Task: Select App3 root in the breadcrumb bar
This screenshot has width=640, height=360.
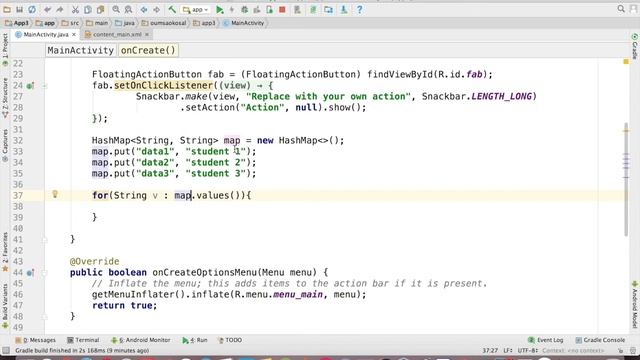Action: coord(17,23)
